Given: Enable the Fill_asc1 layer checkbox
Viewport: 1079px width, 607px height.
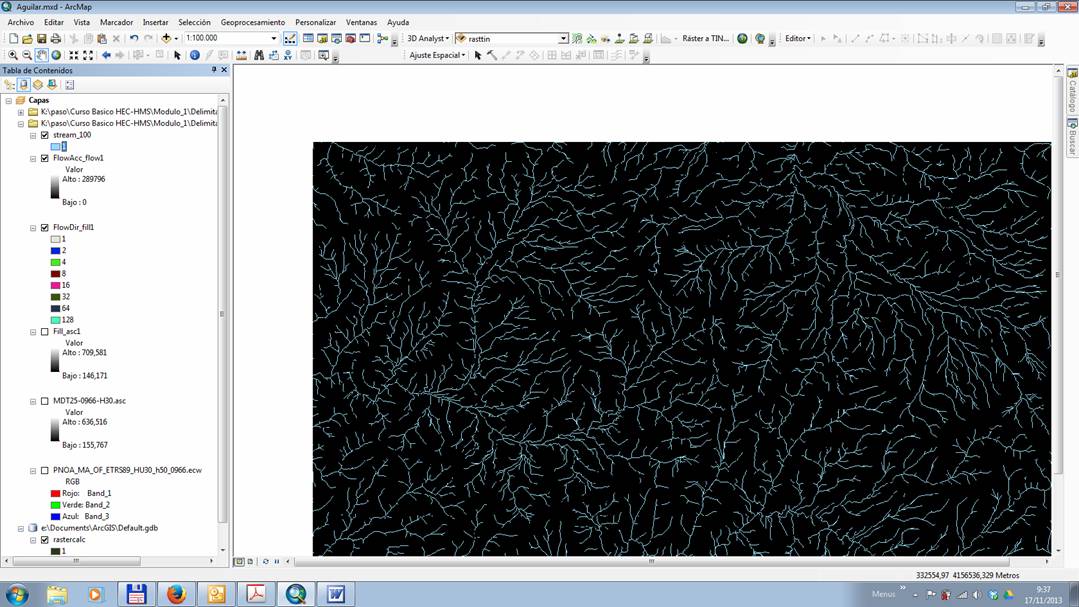Looking at the screenshot, I should click(x=45, y=331).
